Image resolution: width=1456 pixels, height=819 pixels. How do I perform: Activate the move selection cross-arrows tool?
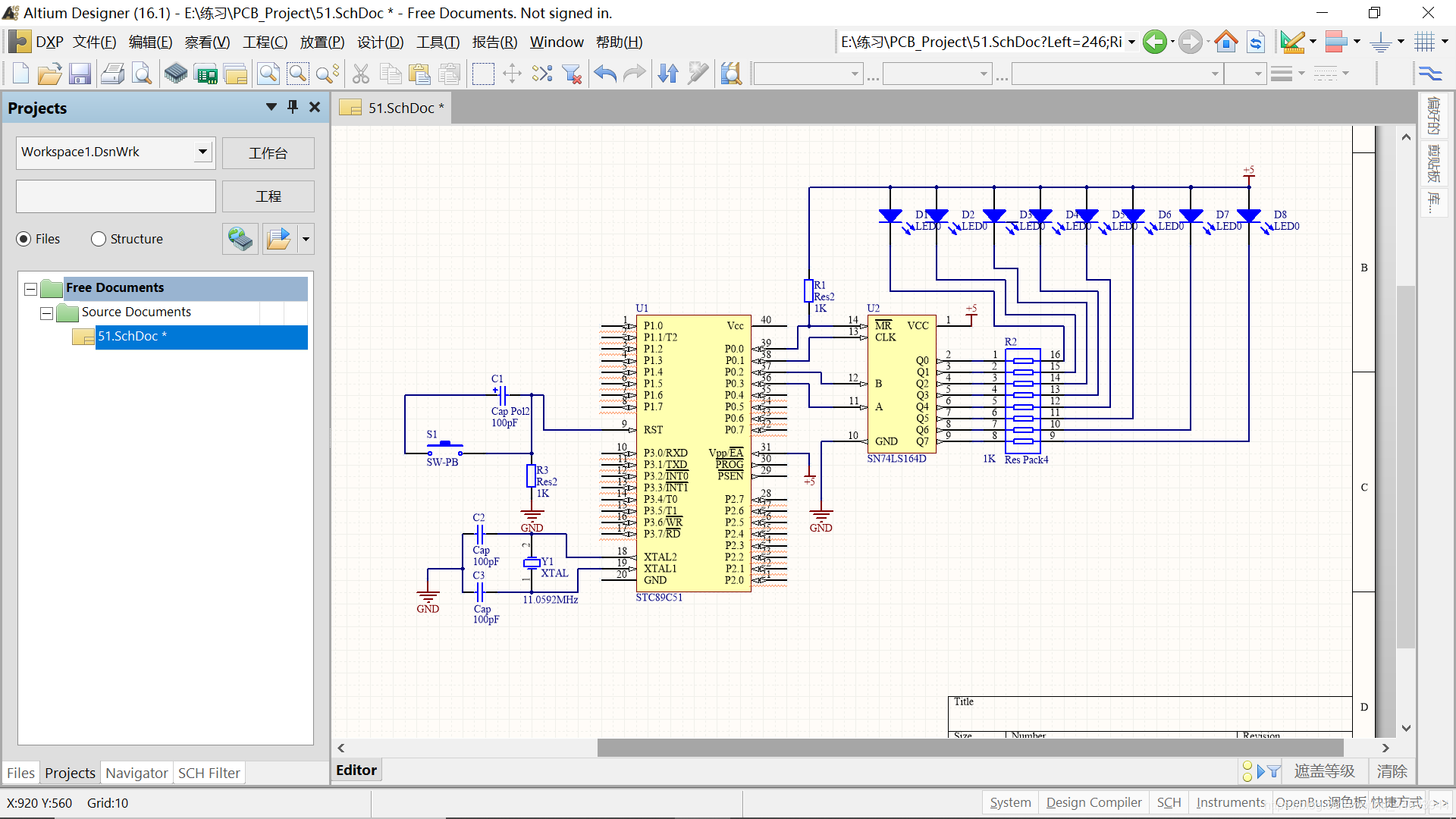(x=513, y=74)
